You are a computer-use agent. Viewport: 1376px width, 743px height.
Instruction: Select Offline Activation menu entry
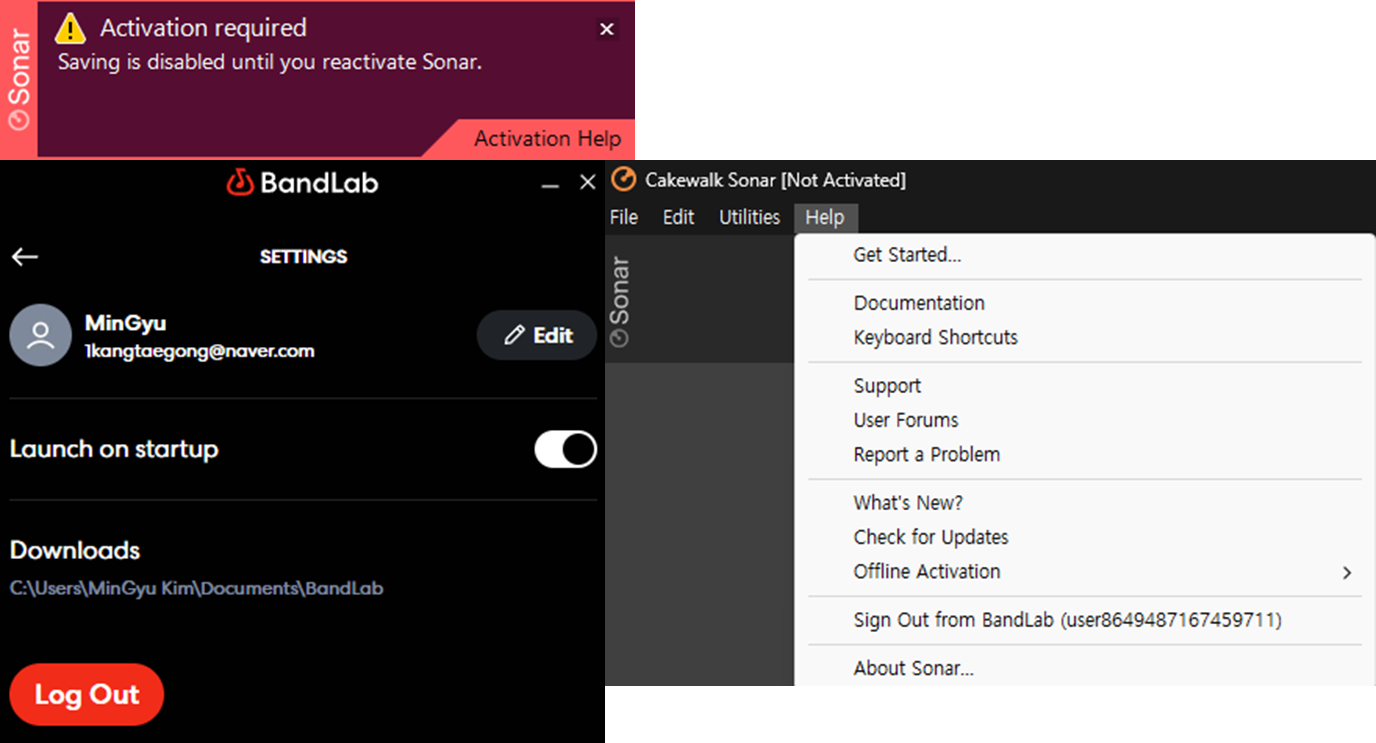coord(1085,571)
